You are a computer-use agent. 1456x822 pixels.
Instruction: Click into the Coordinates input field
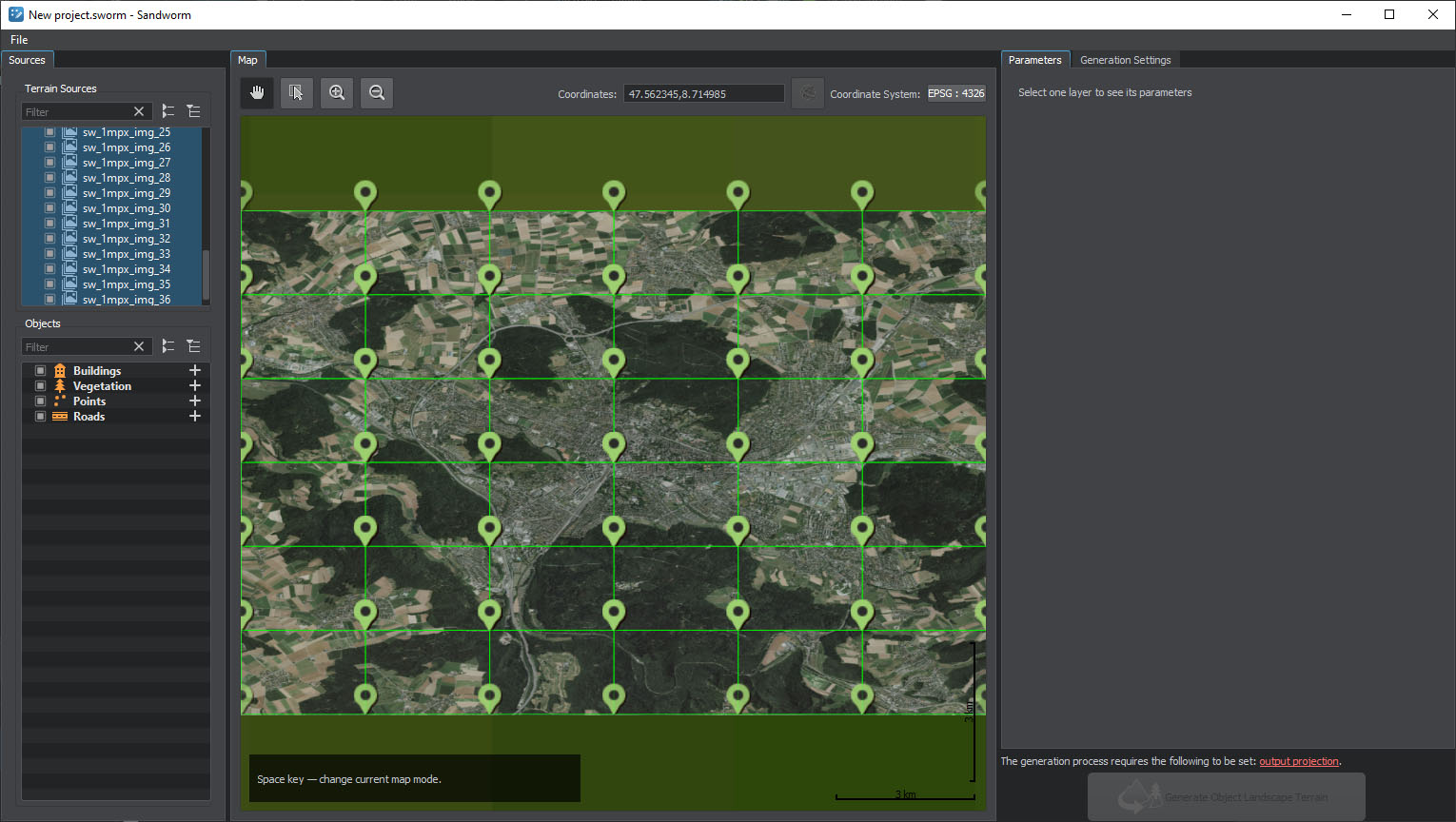[x=703, y=94]
